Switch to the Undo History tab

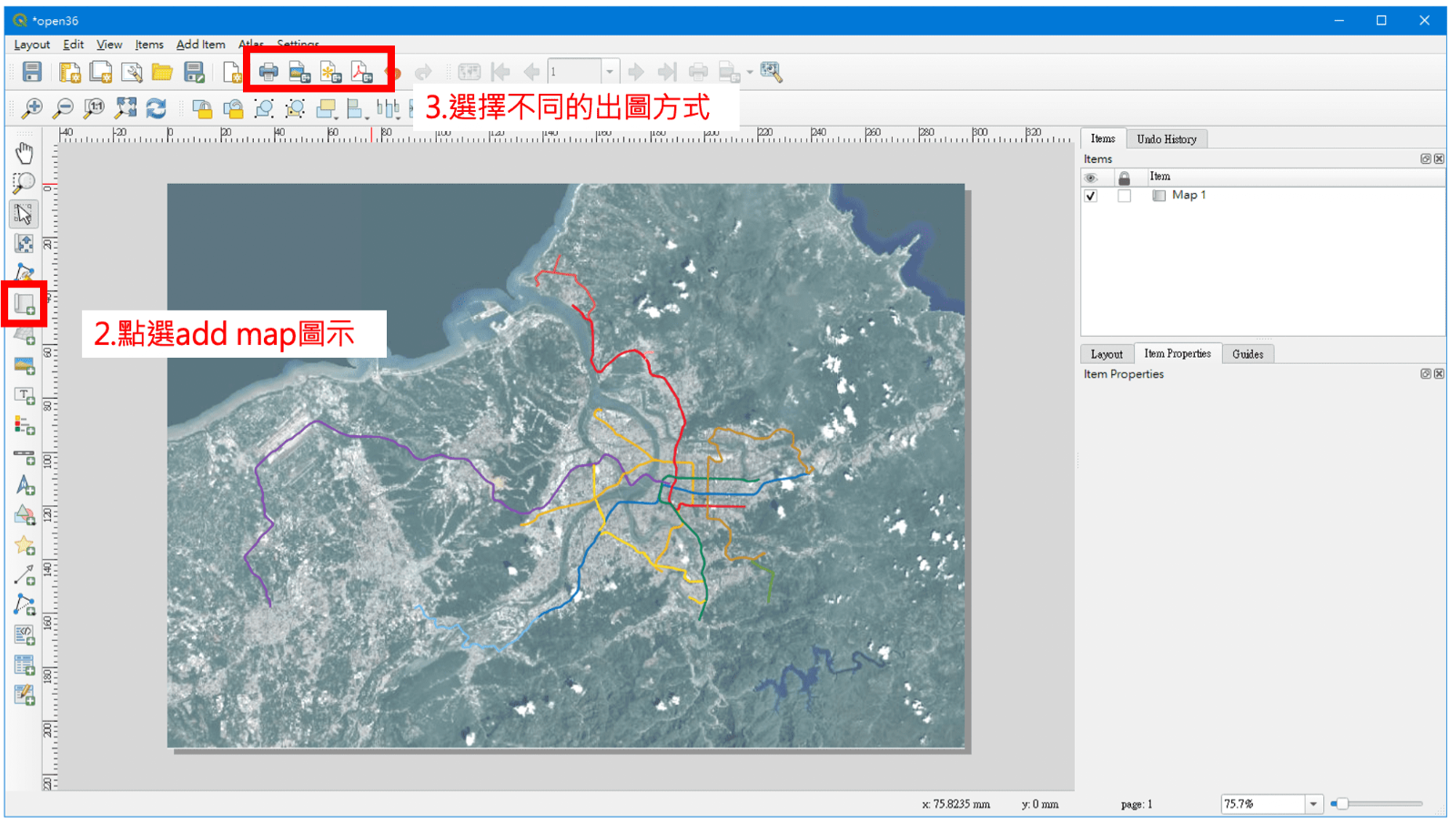(x=1167, y=139)
